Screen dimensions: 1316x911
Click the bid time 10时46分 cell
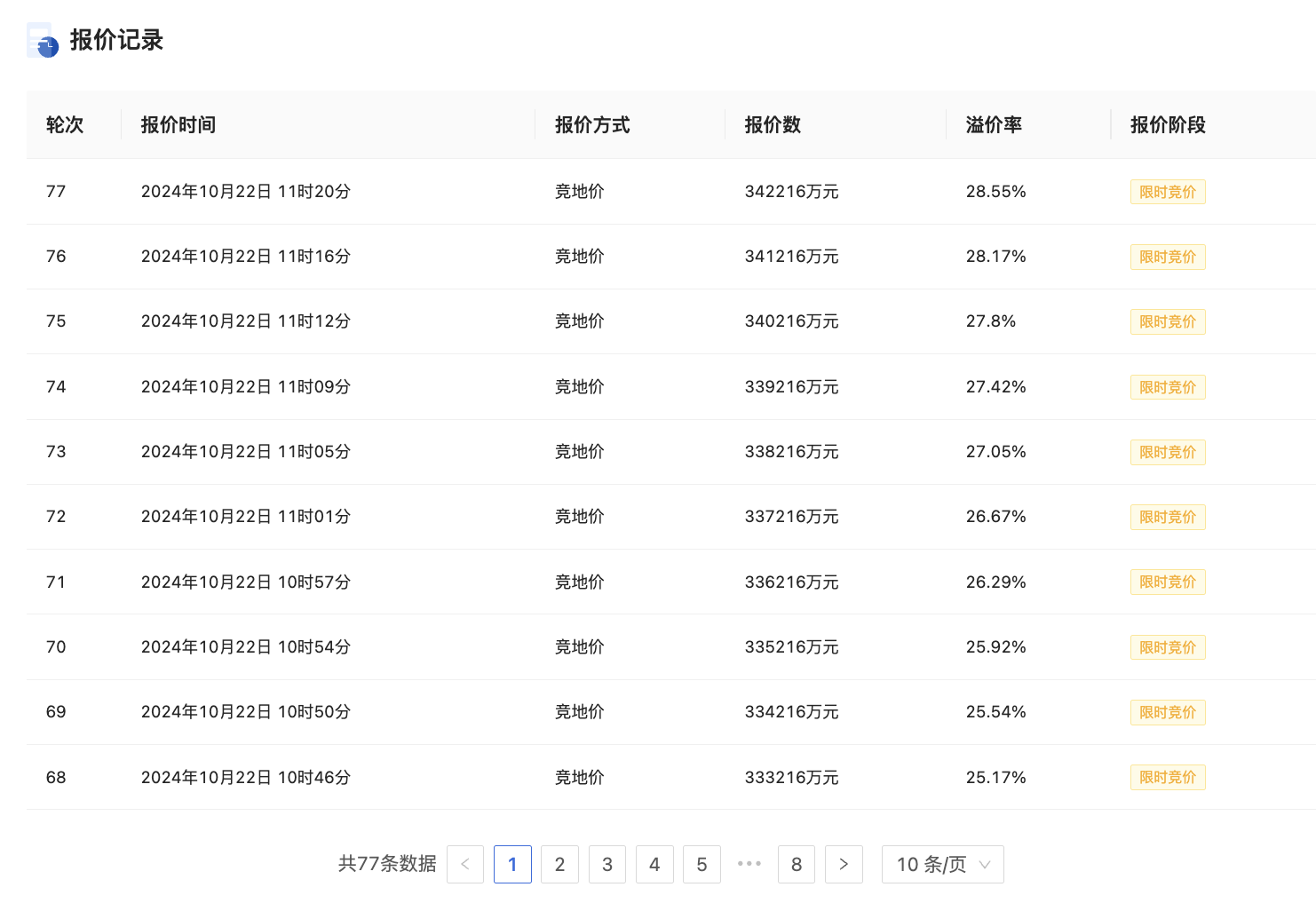(246, 777)
